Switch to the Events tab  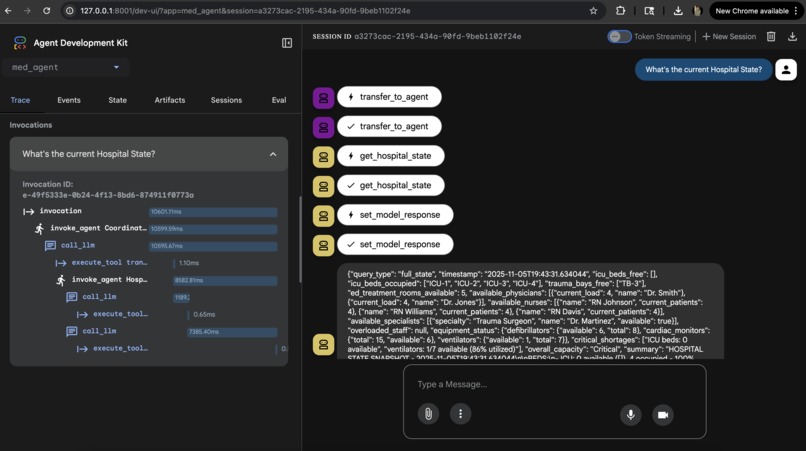tap(69, 100)
